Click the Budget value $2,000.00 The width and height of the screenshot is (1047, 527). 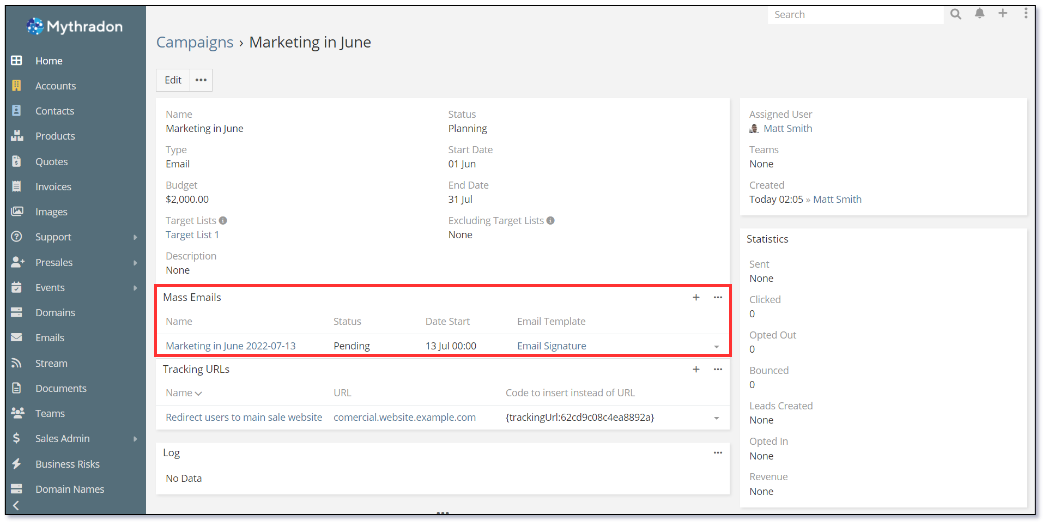(x=187, y=199)
